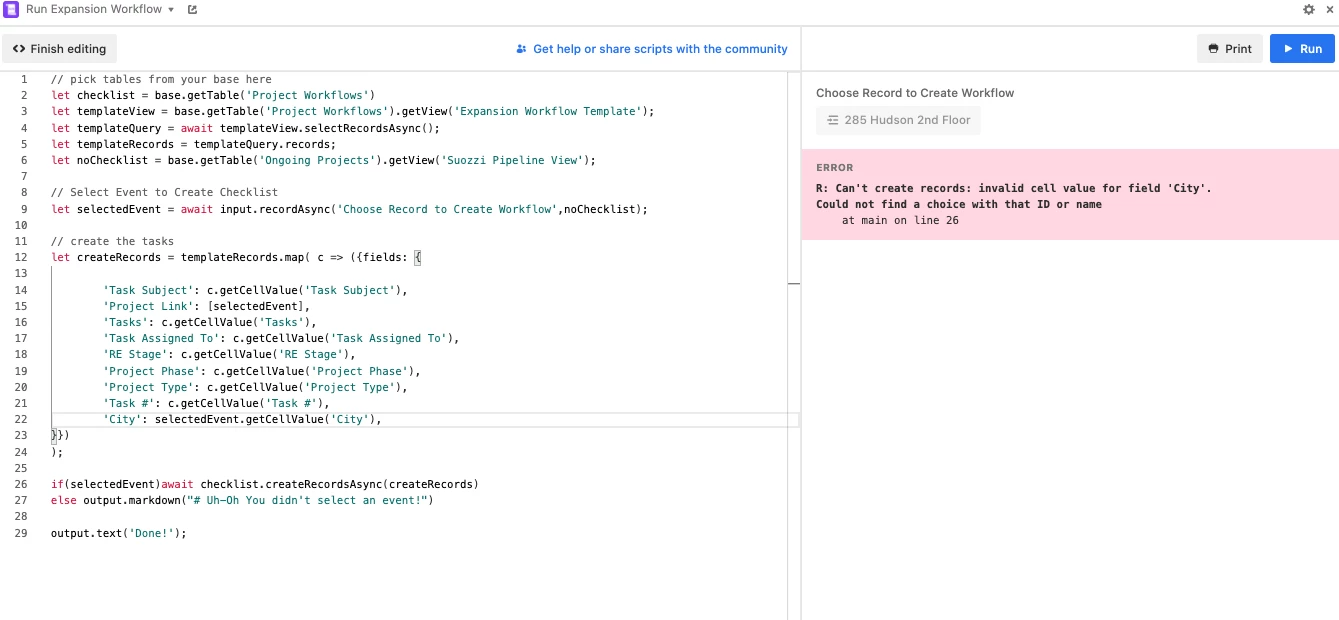Click the play icon in Run button

[x=1287, y=48]
